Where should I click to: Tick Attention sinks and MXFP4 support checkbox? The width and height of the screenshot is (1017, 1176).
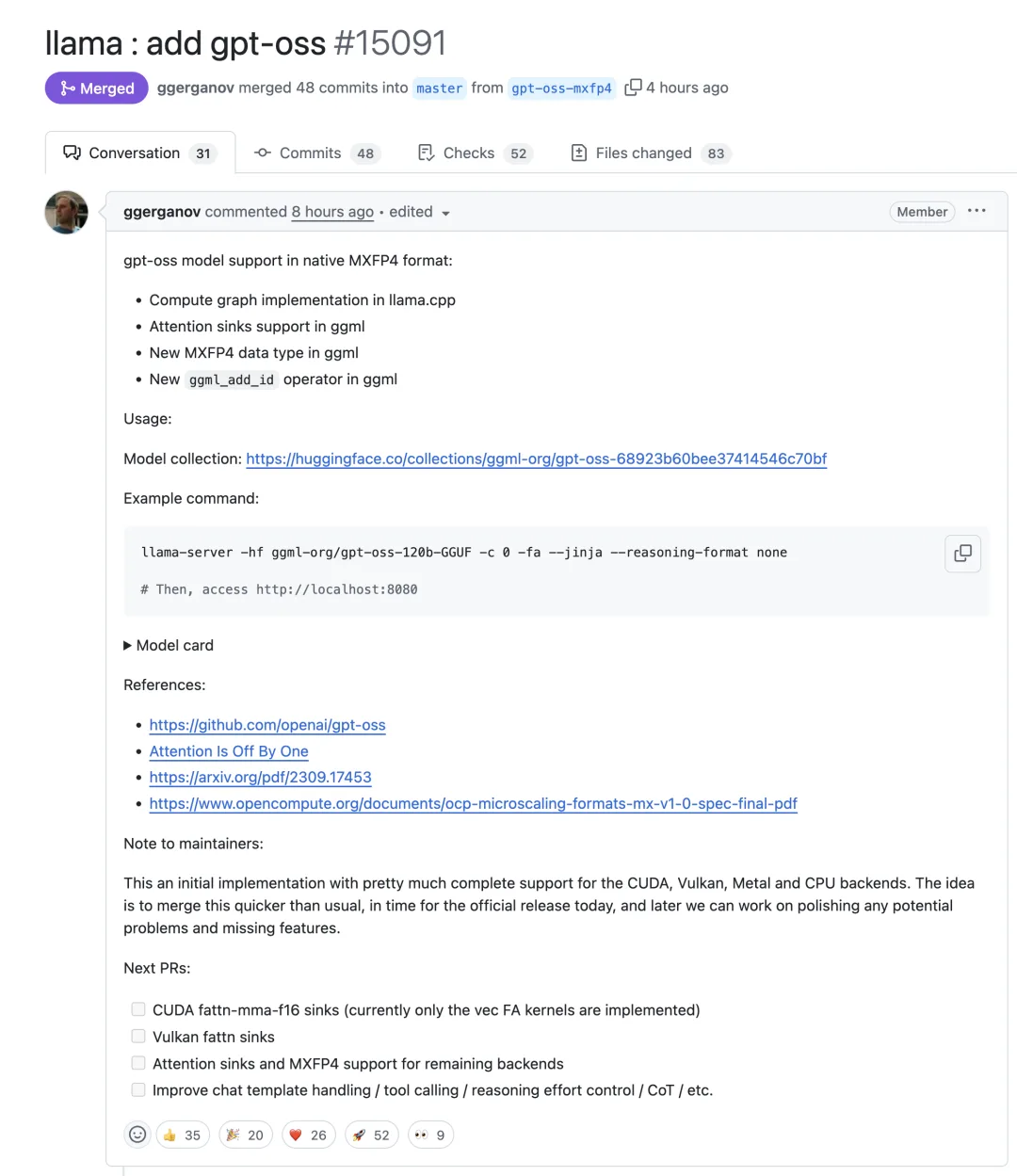point(138,1063)
